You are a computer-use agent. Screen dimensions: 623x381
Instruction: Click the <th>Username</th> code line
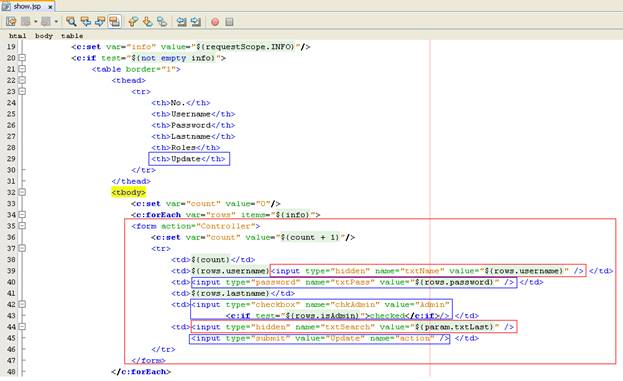tap(193, 114)
